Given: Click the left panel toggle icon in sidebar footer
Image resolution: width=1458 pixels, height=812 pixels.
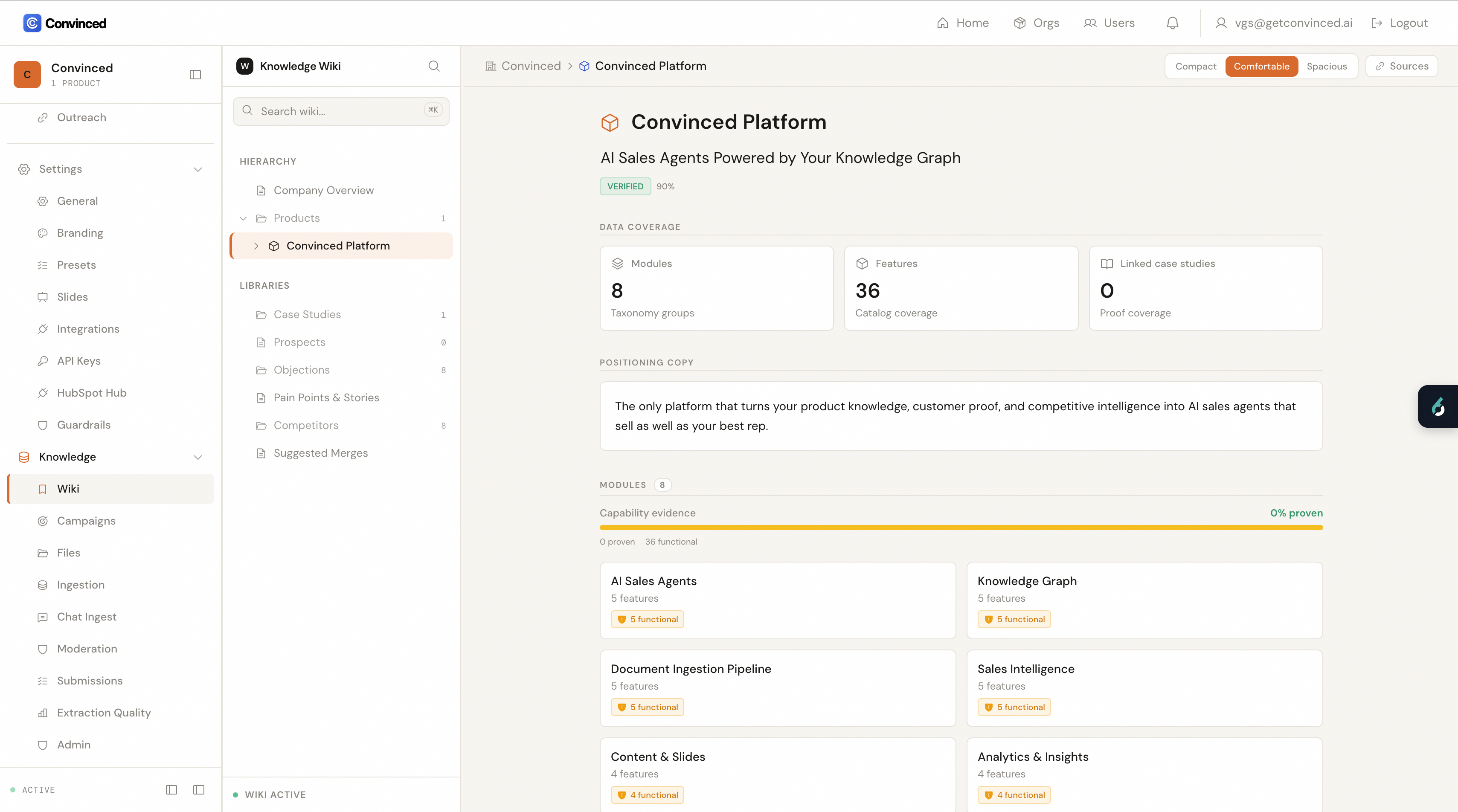Looking at the screenshot, I should [x=171, y=790].
